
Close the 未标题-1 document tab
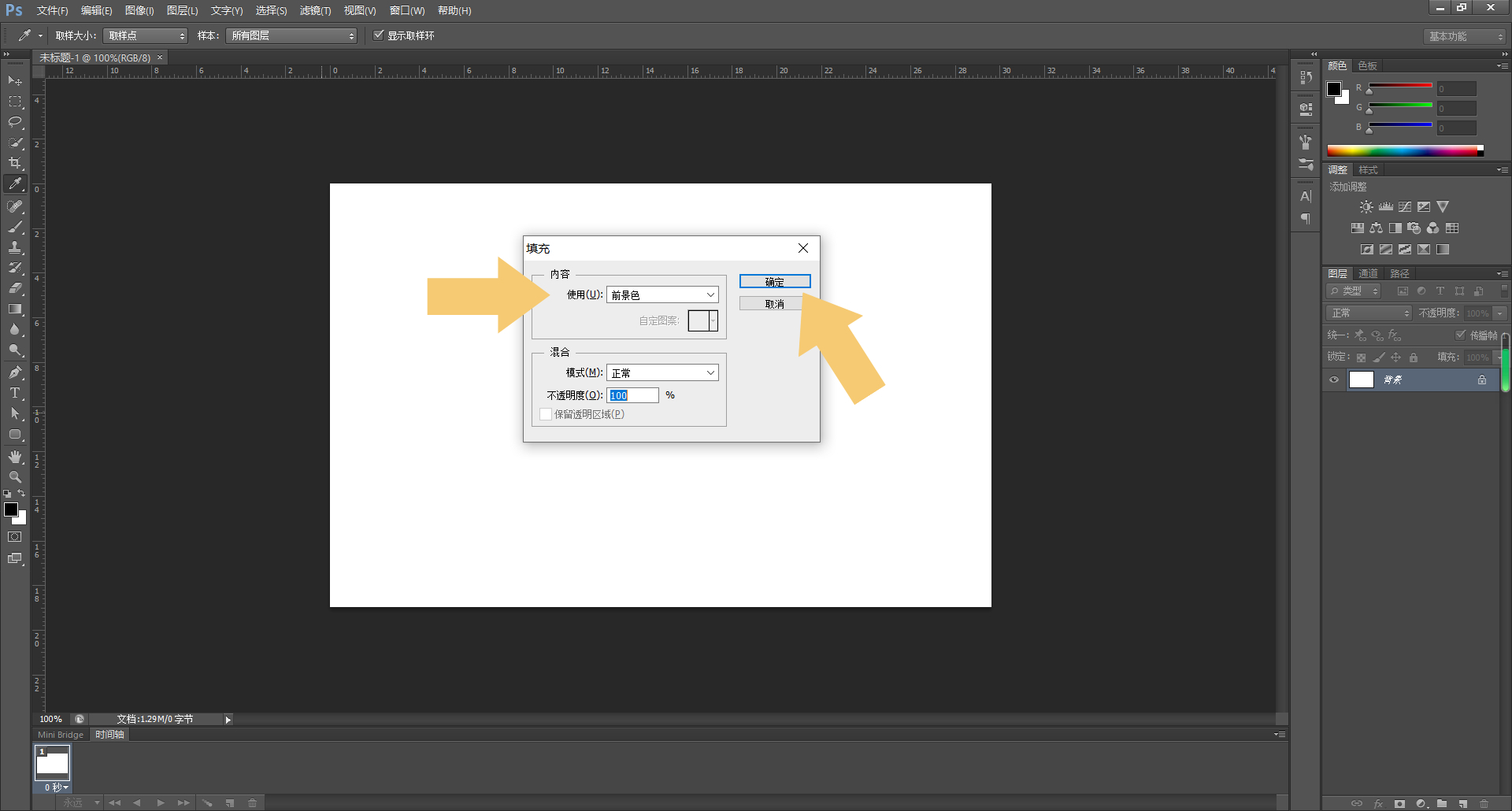coord(160,57)
